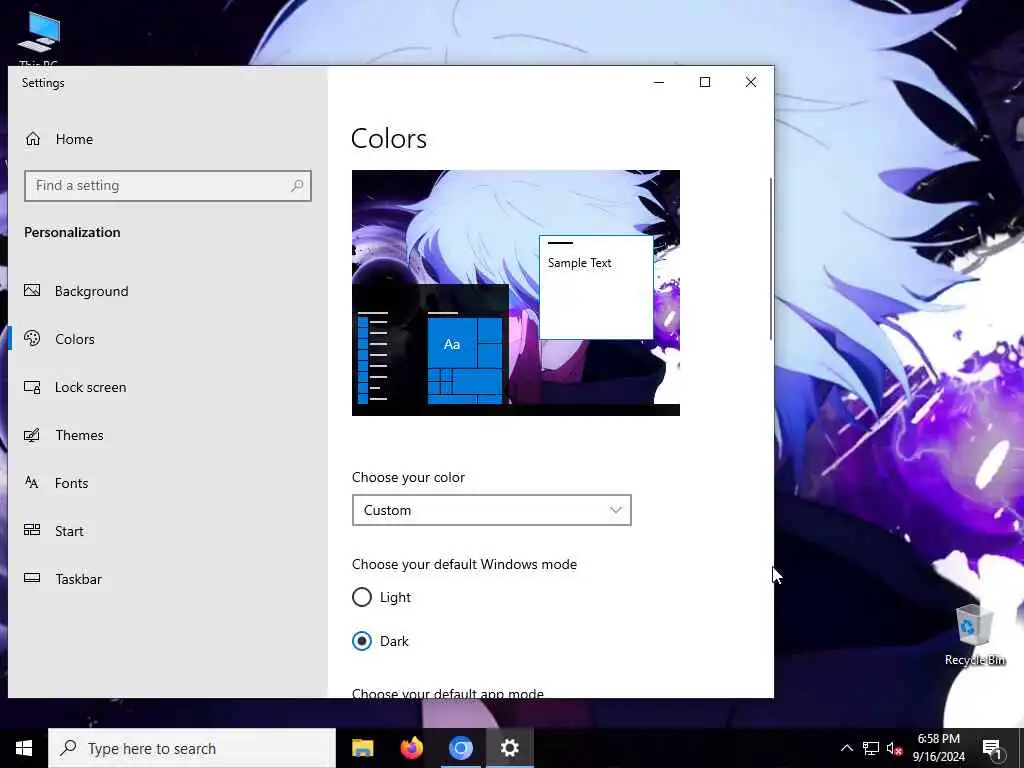The height and width of the screenshot is (768, 1024).
Task: Click the chevron on Custom color dropdown
Action: pos(615,510)
